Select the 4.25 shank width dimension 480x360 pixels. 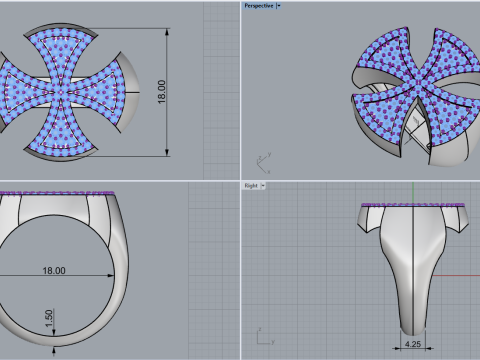coord(413,344)
